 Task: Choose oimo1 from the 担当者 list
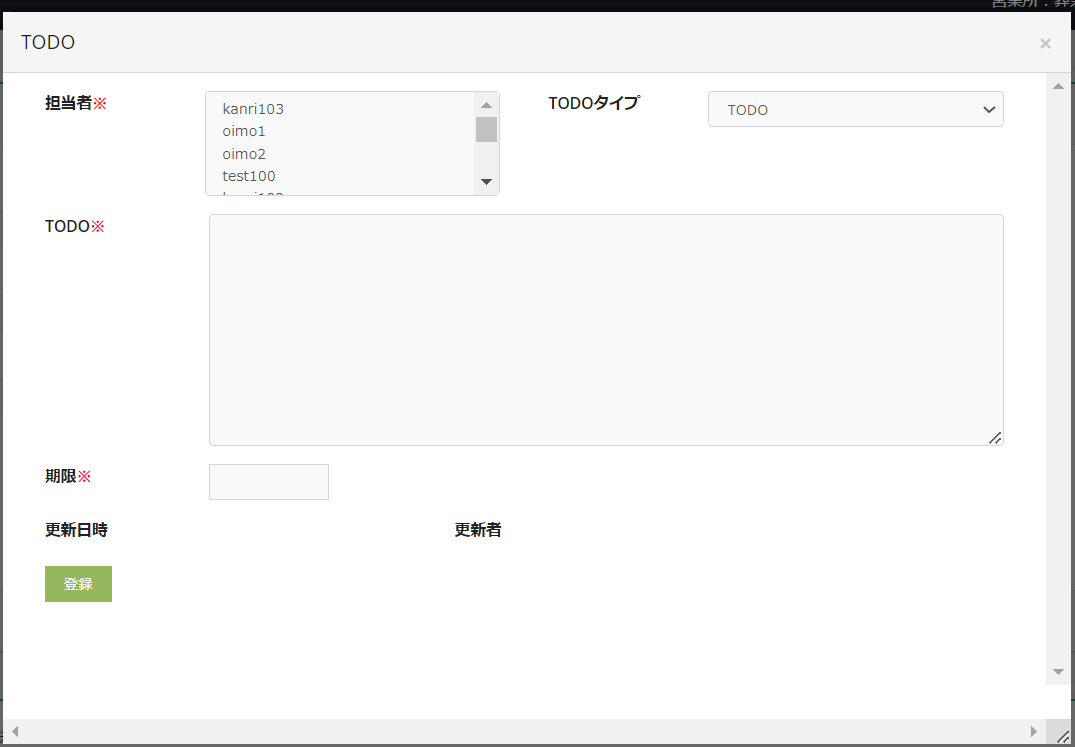(x=244, y=131)
